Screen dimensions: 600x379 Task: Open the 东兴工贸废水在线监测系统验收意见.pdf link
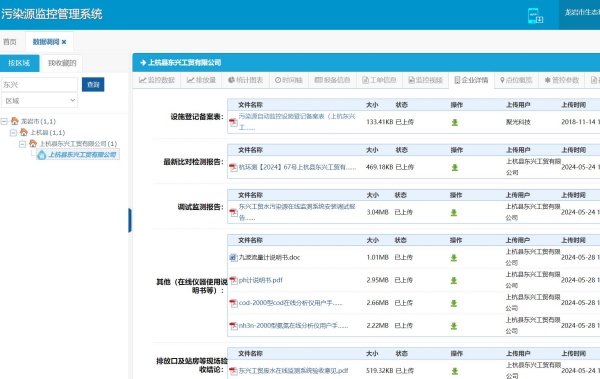[293, 371]
